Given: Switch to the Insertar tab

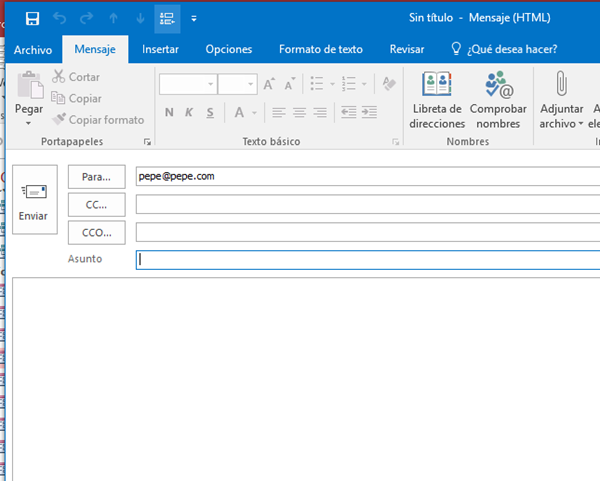Looking at the screenshot, I should point(161,49).
